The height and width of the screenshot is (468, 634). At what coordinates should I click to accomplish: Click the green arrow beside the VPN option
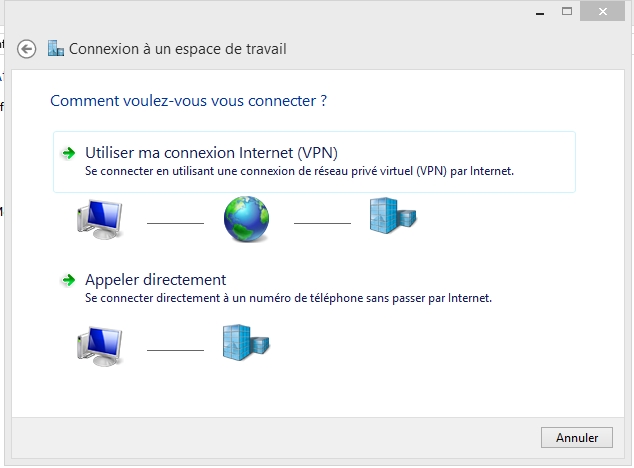click(x=68, y=153)
